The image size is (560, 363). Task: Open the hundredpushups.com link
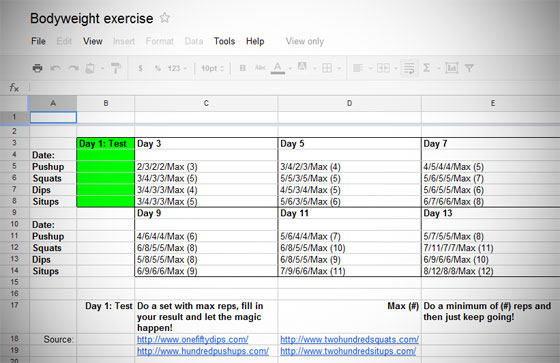pyautogui.click(x=203, y=351)
